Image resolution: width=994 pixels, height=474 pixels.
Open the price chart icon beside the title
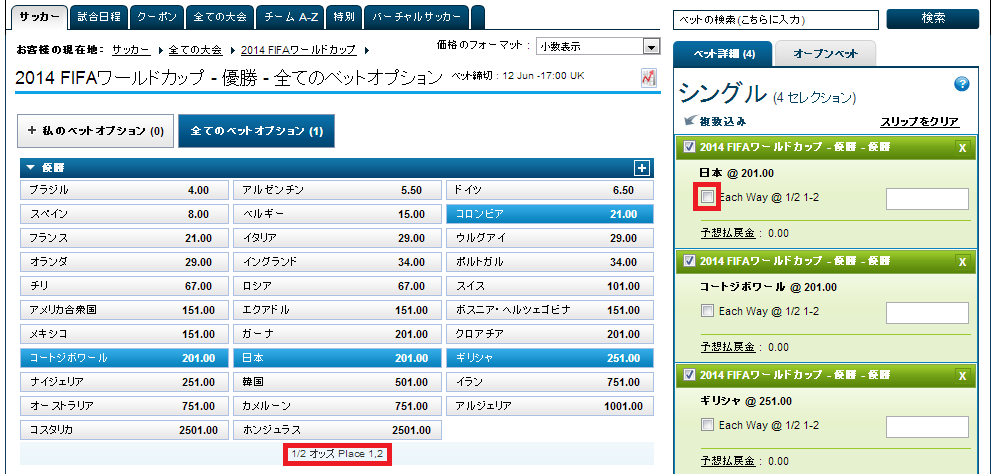[x=648, y=77]
